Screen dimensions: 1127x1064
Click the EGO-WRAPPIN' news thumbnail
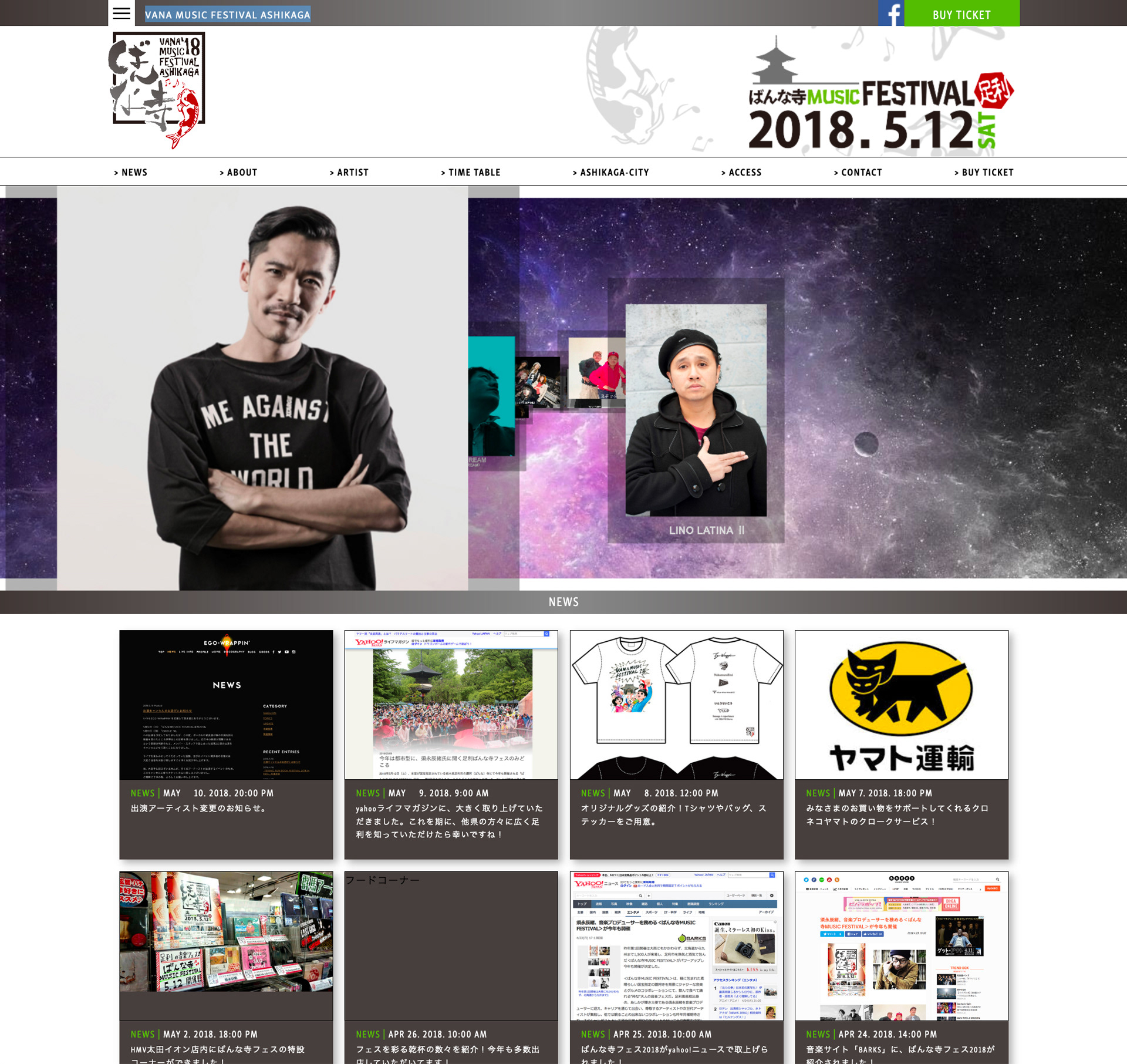click(226, 705)
